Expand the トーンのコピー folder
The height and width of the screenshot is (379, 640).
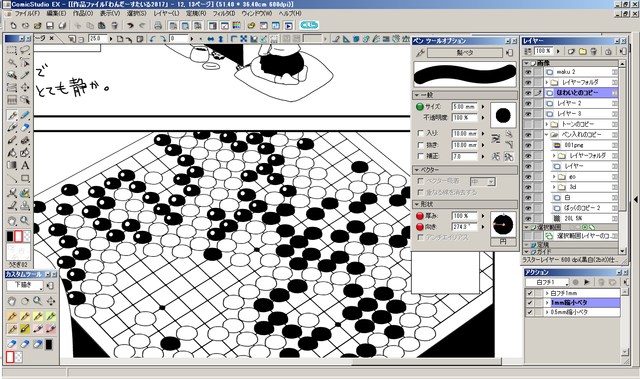coord(547,124)
